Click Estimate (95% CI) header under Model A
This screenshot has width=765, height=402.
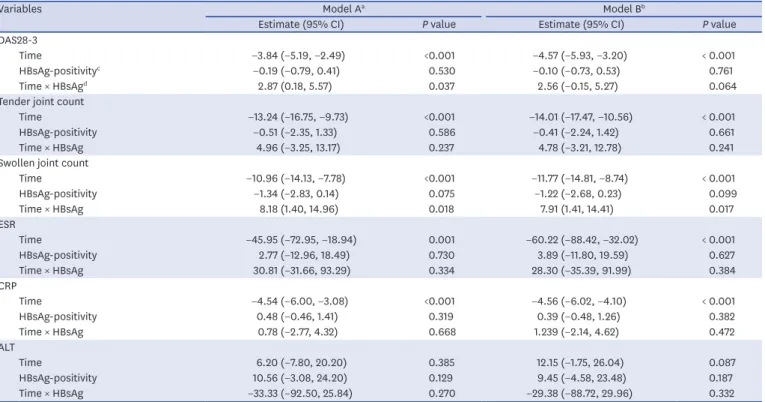coord(301,24)
